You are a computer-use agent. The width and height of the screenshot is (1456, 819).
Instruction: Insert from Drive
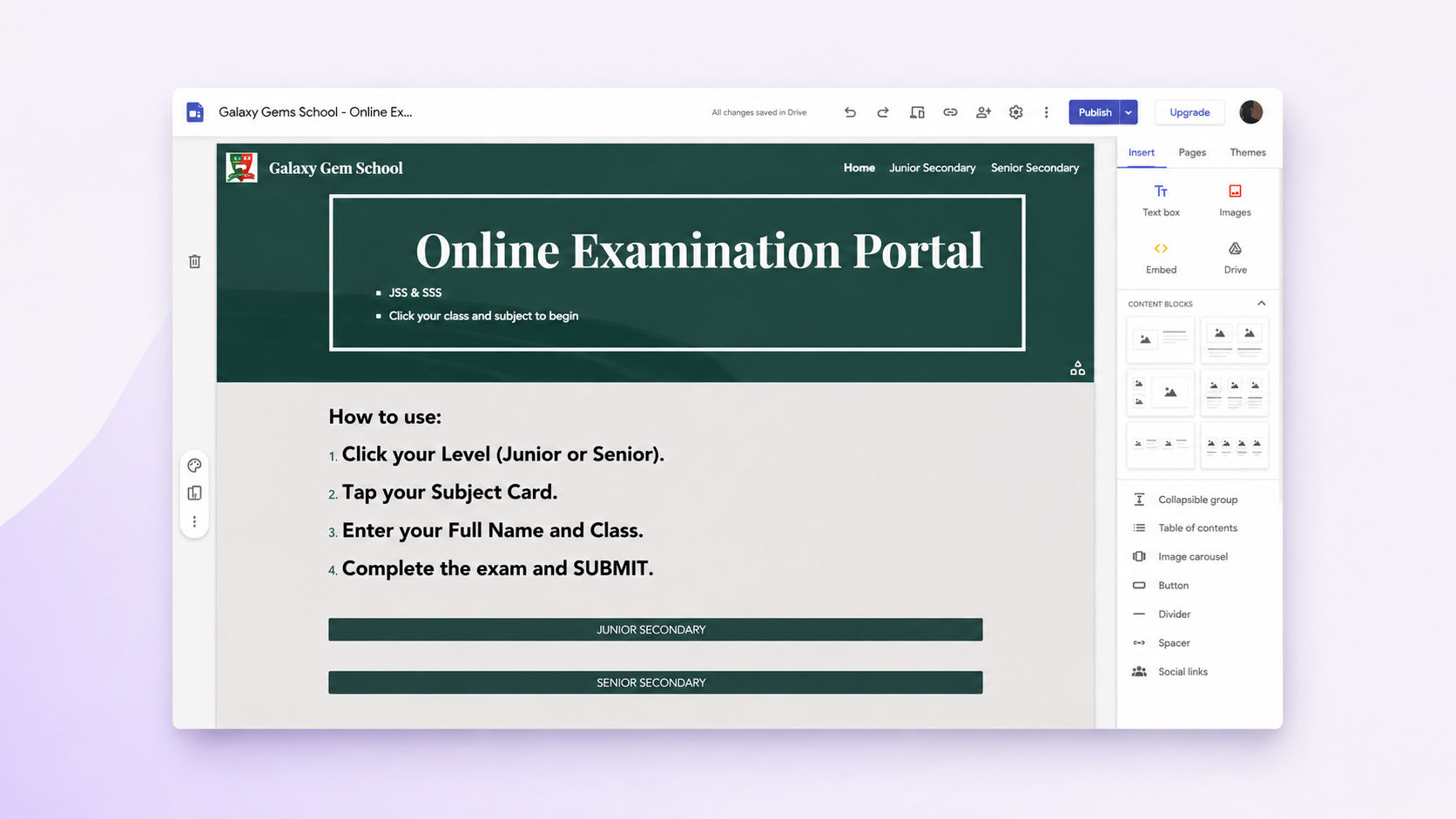[x=1235, y=258]
